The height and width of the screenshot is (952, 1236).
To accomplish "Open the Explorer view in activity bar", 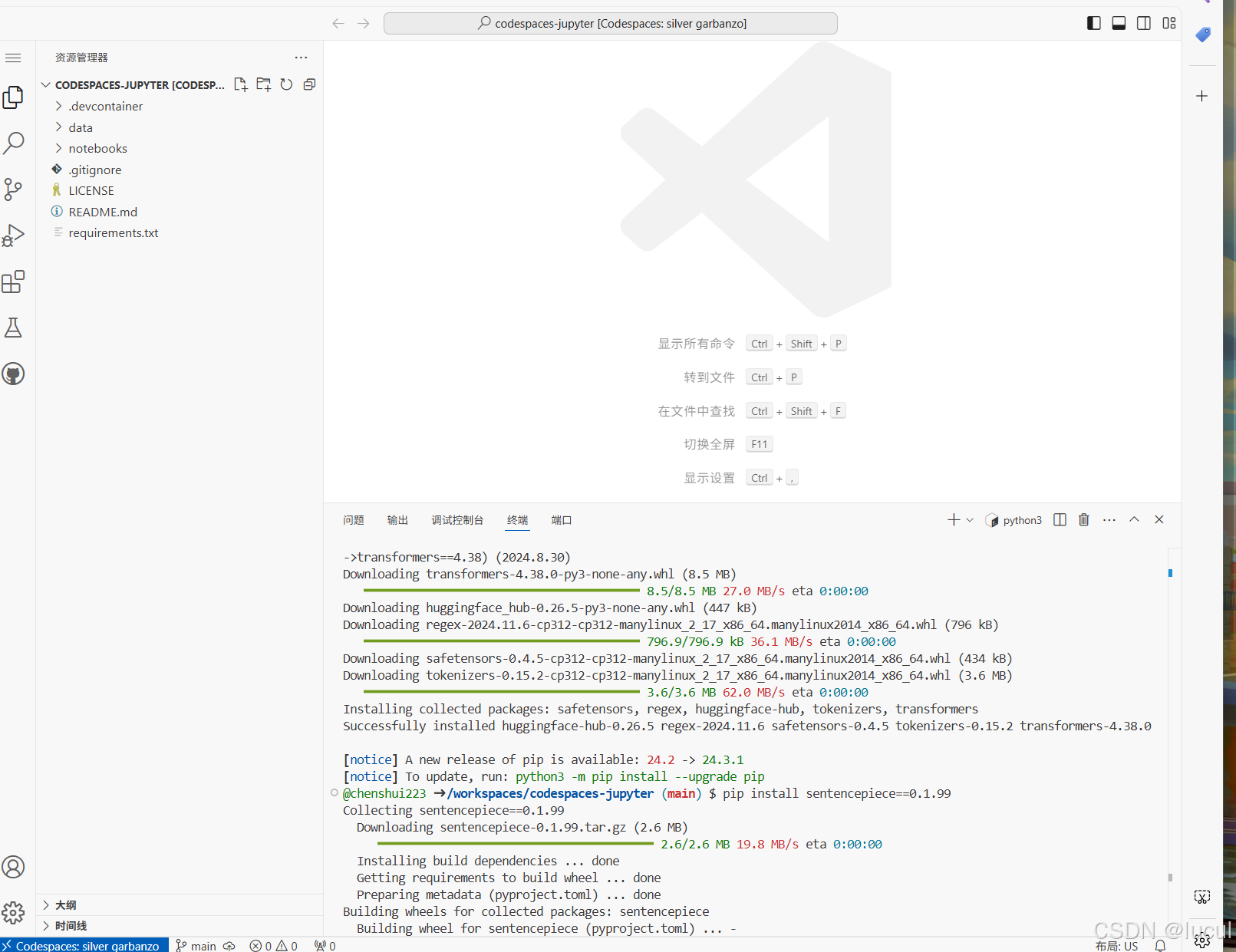I will coord(14,97).
